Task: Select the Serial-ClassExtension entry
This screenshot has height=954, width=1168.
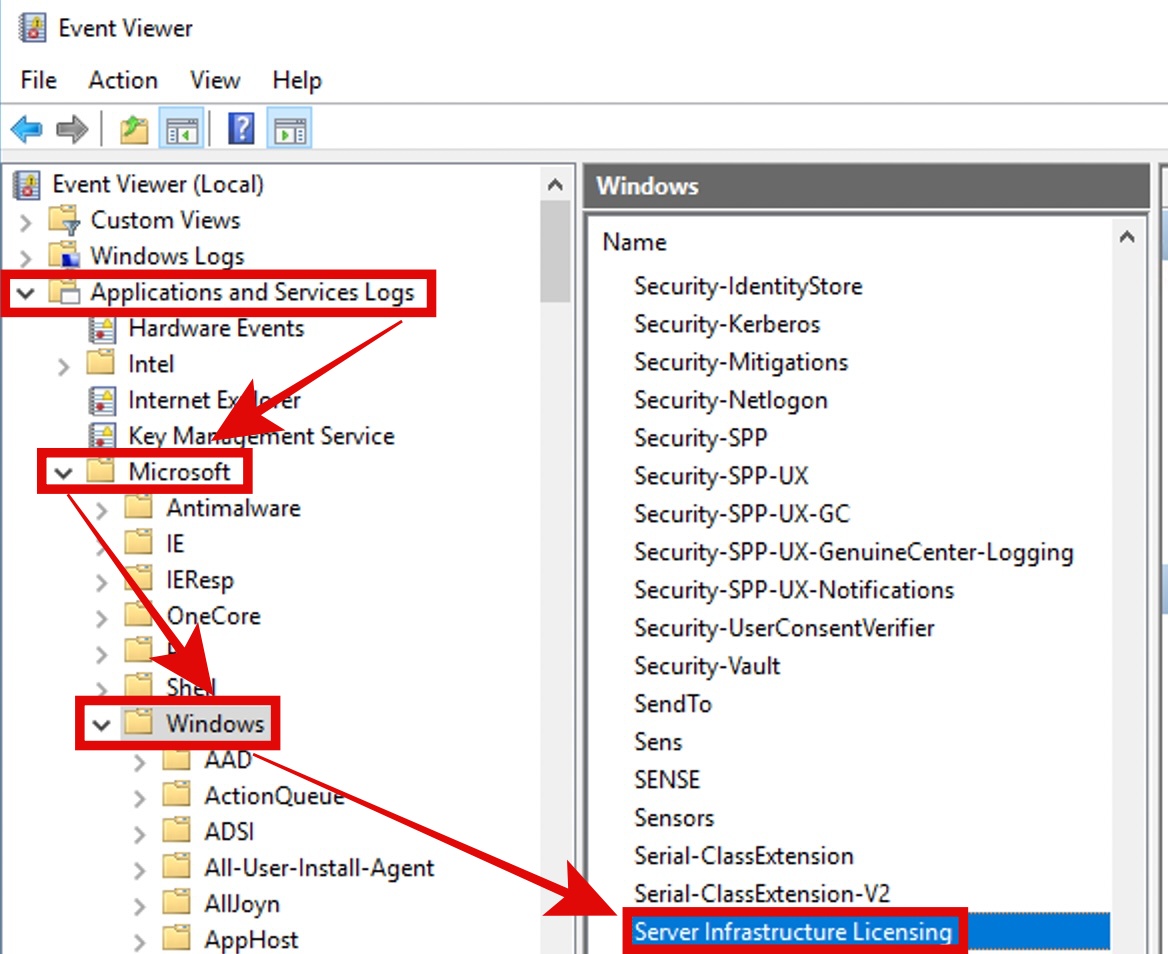Action: [743, 856]
